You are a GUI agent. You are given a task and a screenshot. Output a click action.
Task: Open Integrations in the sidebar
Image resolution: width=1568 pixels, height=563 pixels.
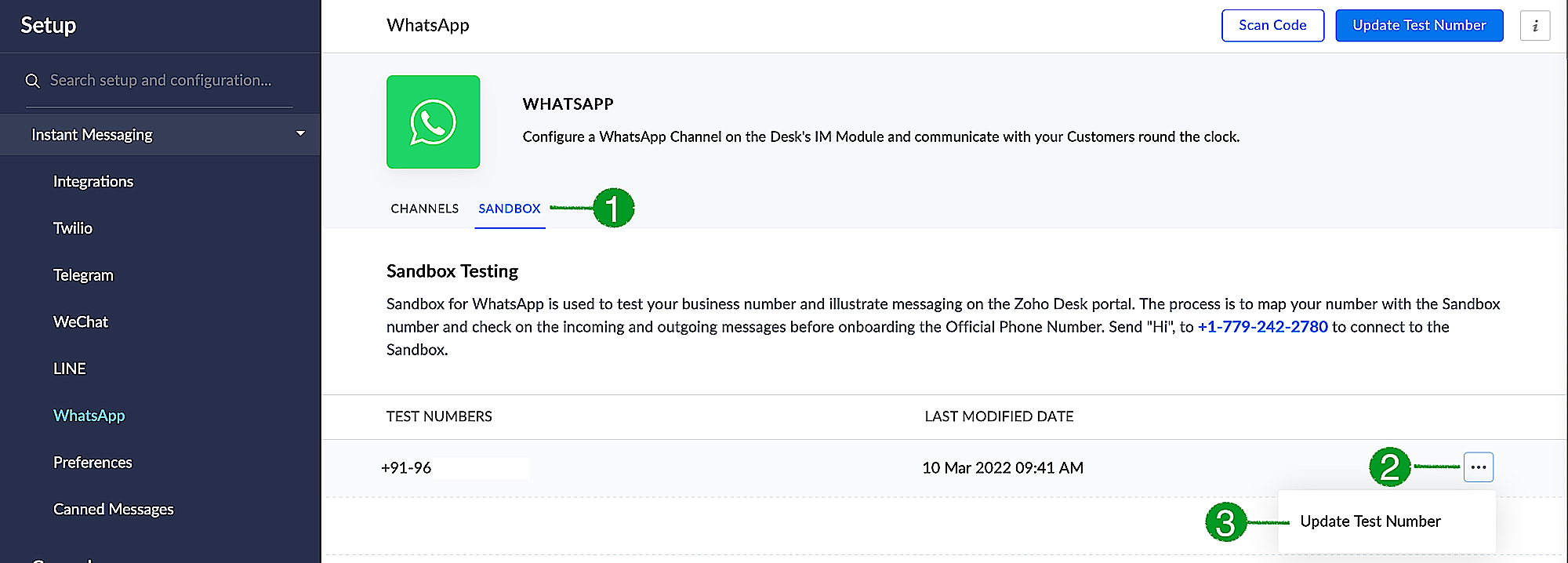tap(93, 182)
